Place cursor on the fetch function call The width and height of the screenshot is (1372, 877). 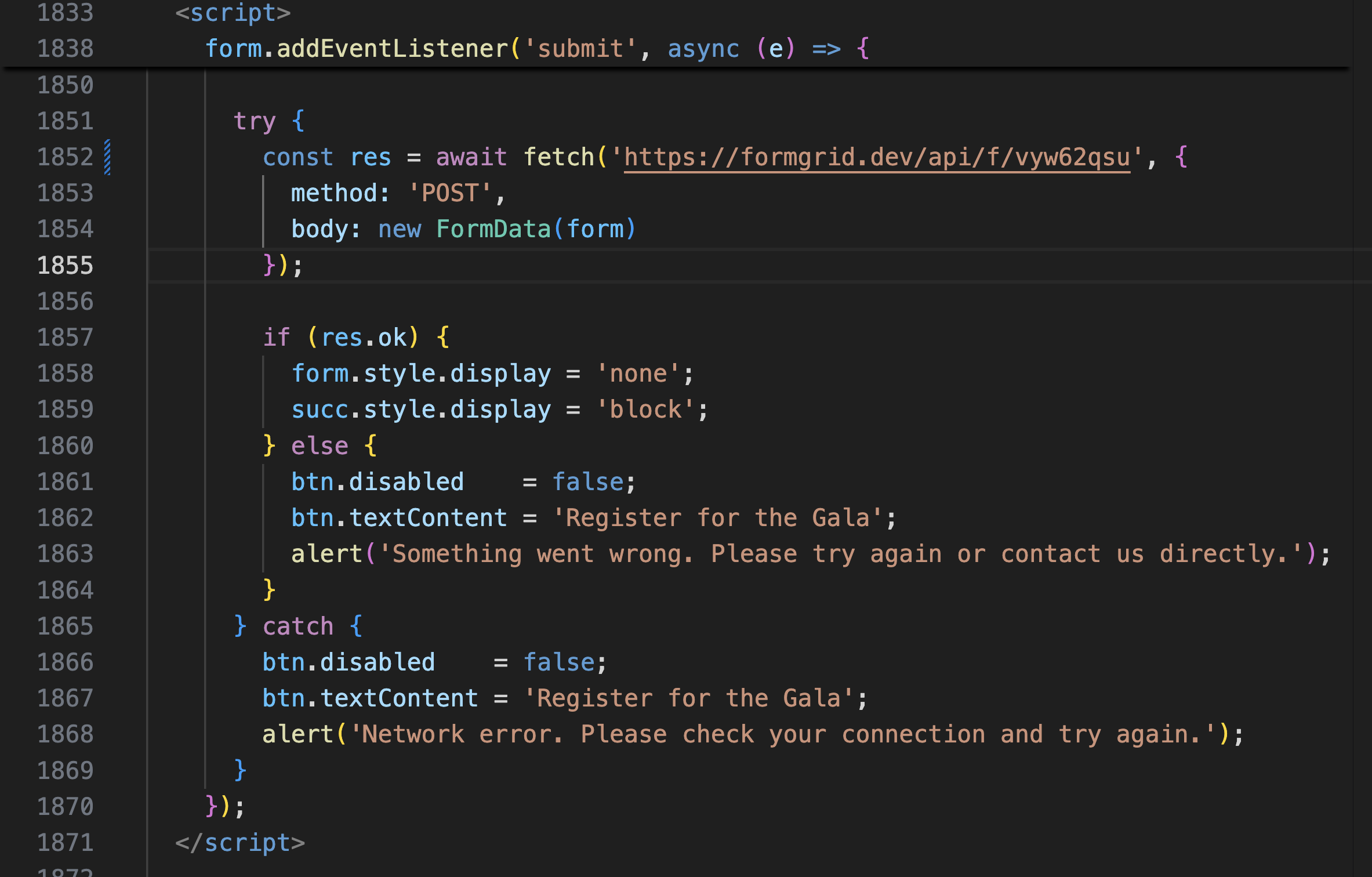pos(558,157)
